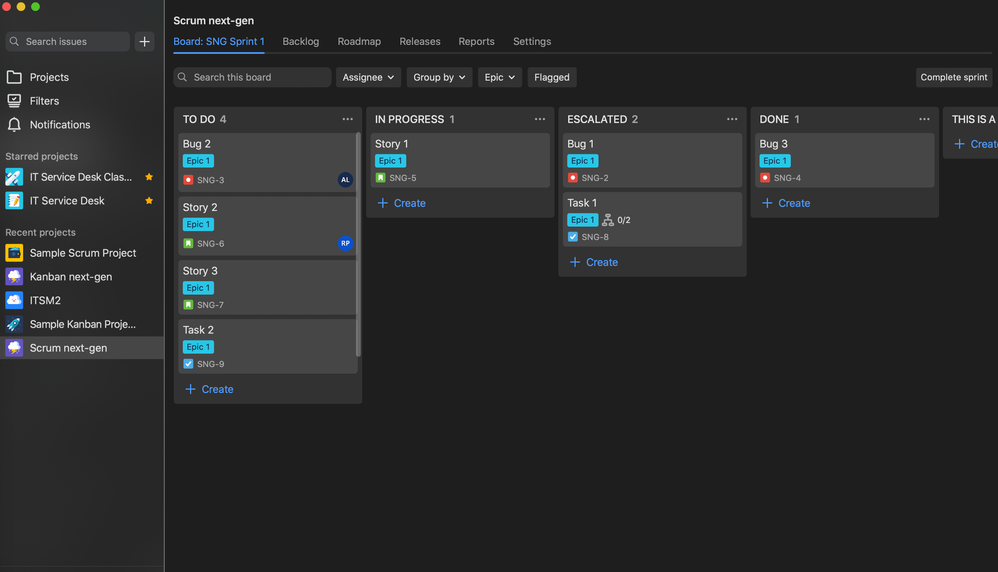Click bug type icon next to SNG-4
The height and width of the screenshot is (572, 998).
coord(765,178)
